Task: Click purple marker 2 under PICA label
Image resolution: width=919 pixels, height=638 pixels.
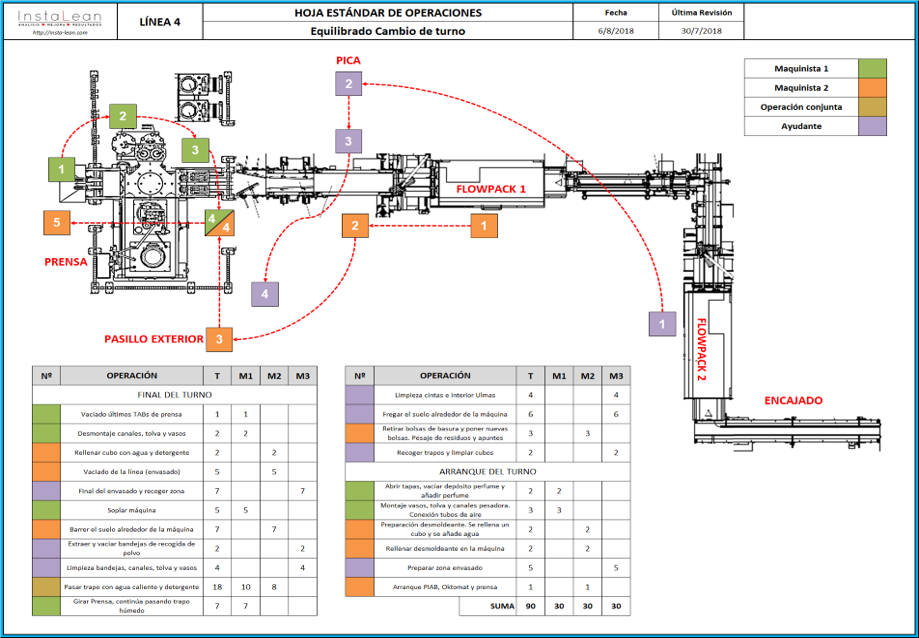Action: point(348,84)
